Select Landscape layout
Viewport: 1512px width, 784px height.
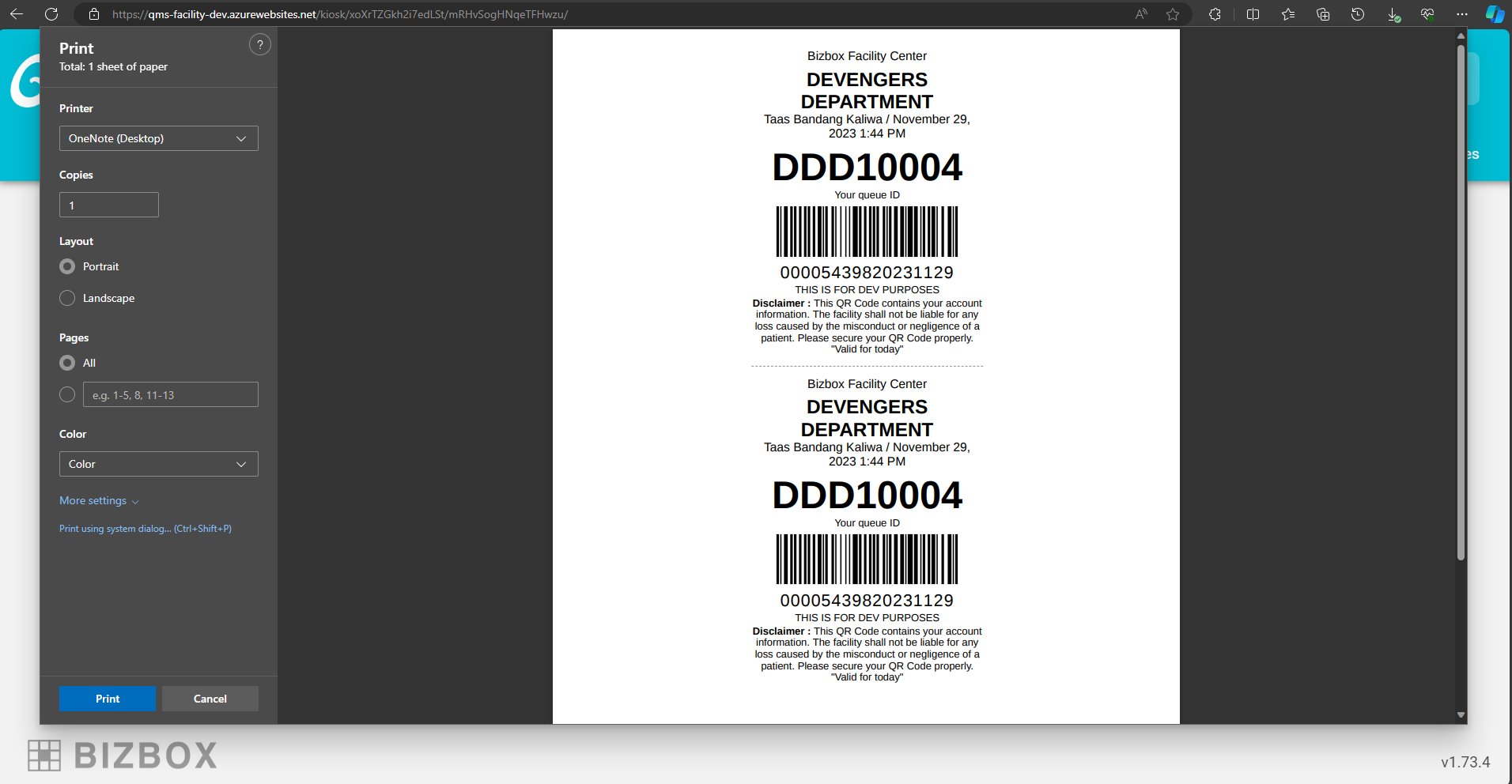pos(68,298)
